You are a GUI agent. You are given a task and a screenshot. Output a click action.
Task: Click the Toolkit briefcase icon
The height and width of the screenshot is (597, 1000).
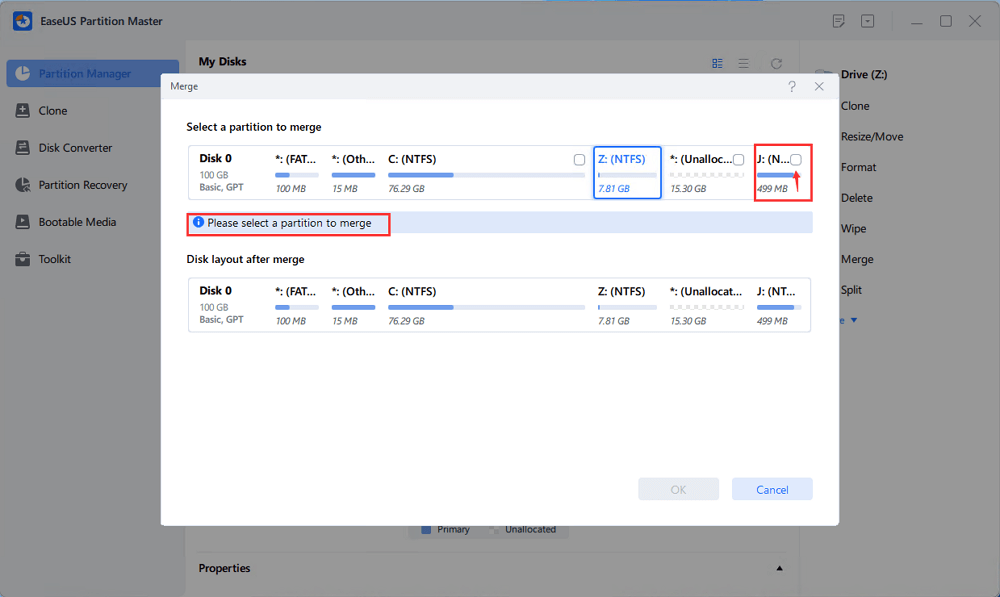coord(22,259)
